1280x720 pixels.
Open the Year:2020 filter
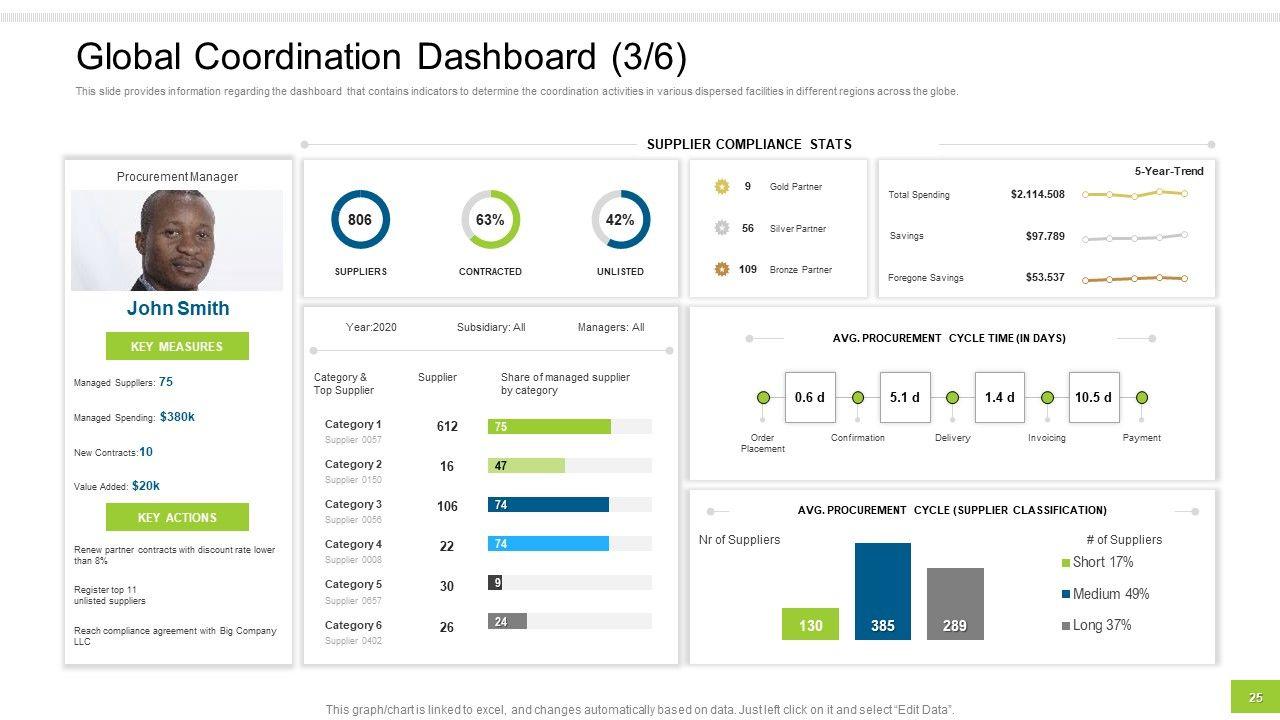371,327
